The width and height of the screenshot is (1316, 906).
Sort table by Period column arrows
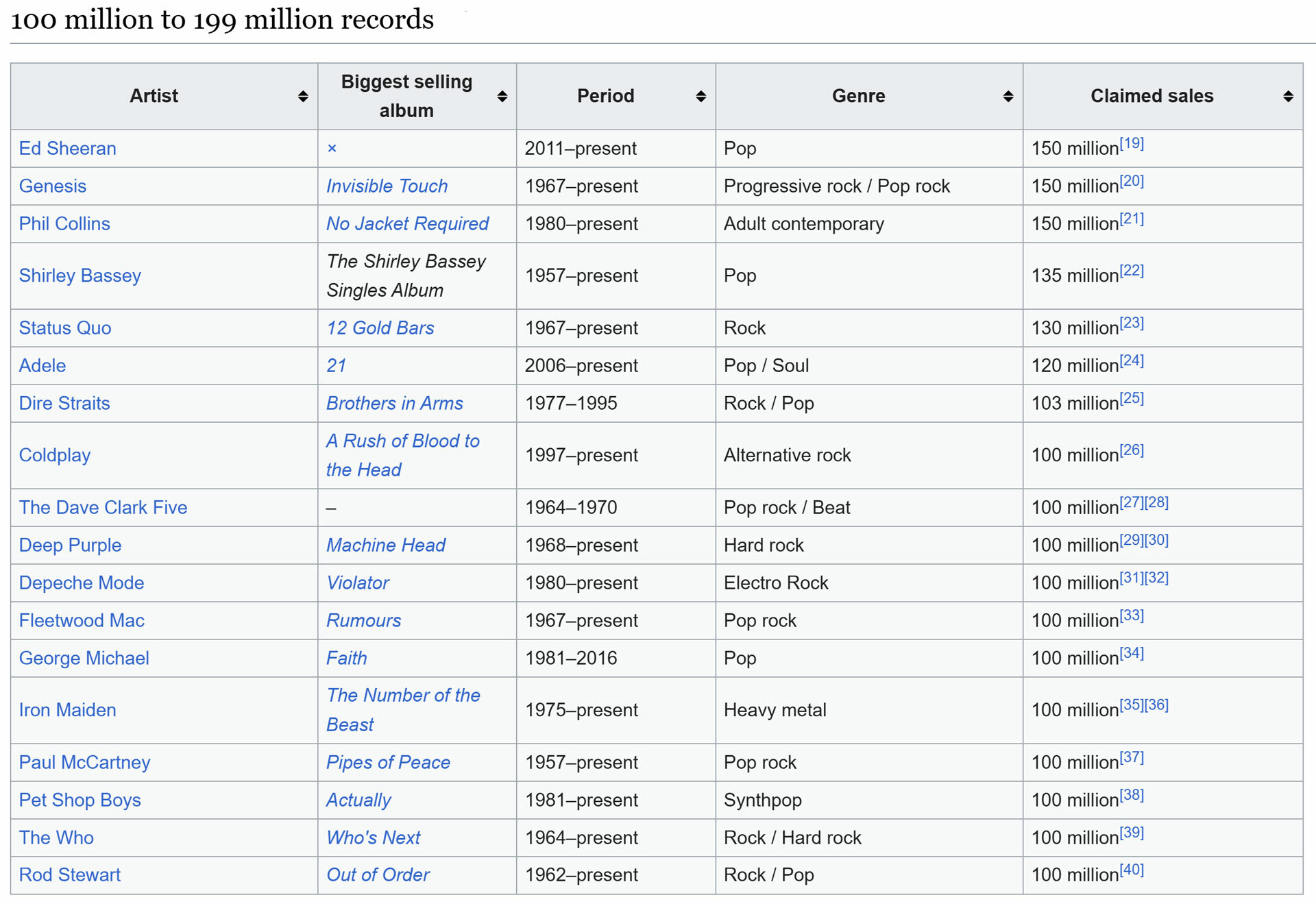click(701, 97)
